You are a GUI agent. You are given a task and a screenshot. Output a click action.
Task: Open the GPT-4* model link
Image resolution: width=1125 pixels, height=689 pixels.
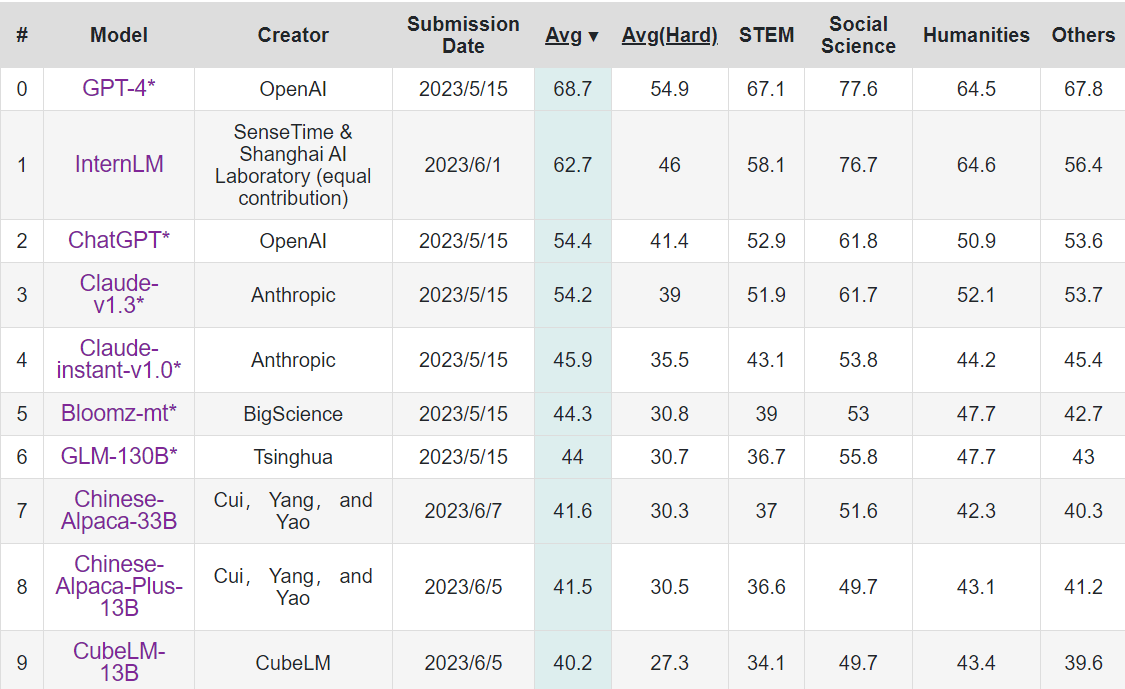(119, 89)
